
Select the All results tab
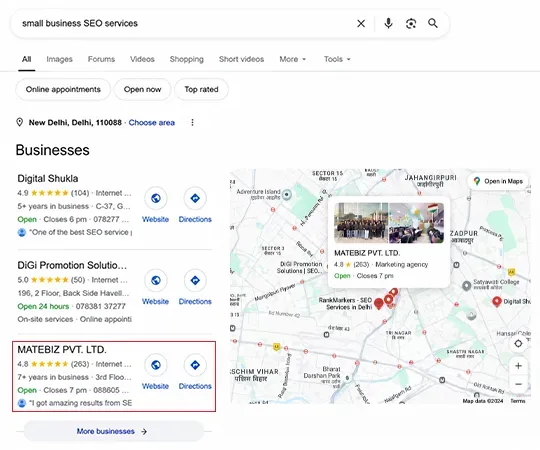[x=27, y=59]
